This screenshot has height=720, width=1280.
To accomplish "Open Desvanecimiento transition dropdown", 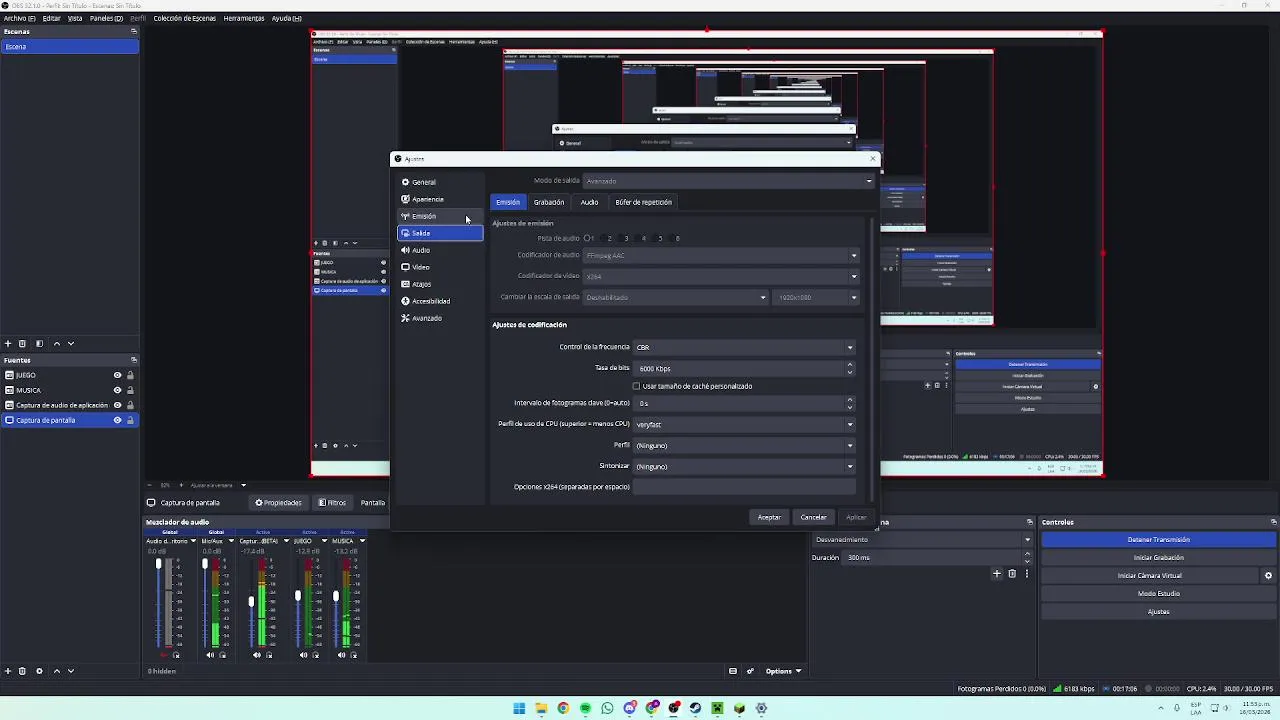I will (x=922, y=539).
